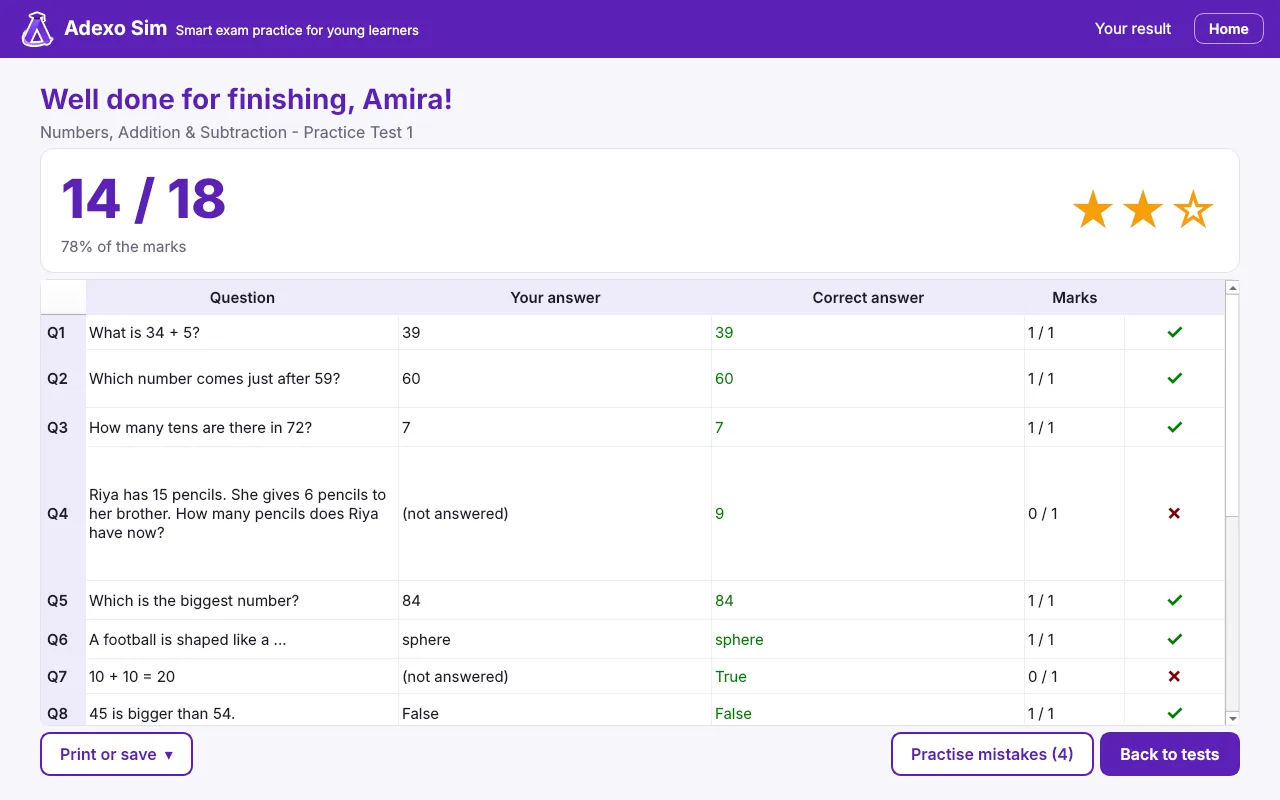The image size is (1280, 800).
Task: Click the red cross in row Q7
Action: (x=1175, y=676)
